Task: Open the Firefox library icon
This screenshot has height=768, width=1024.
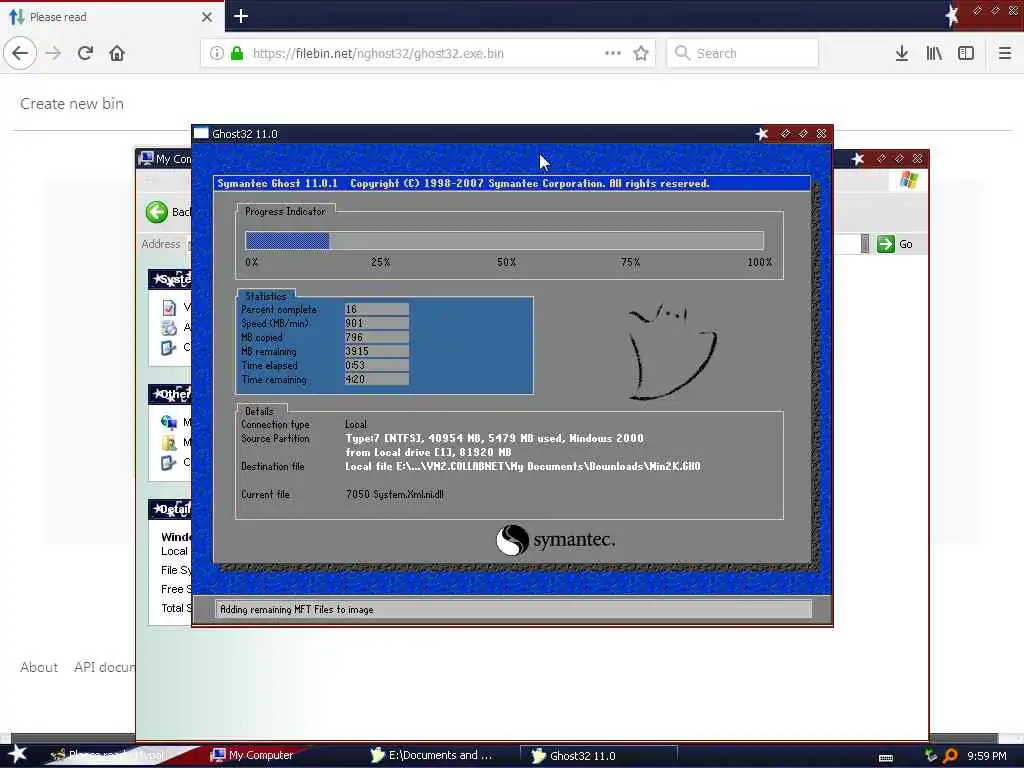Action: pos(934,53)
